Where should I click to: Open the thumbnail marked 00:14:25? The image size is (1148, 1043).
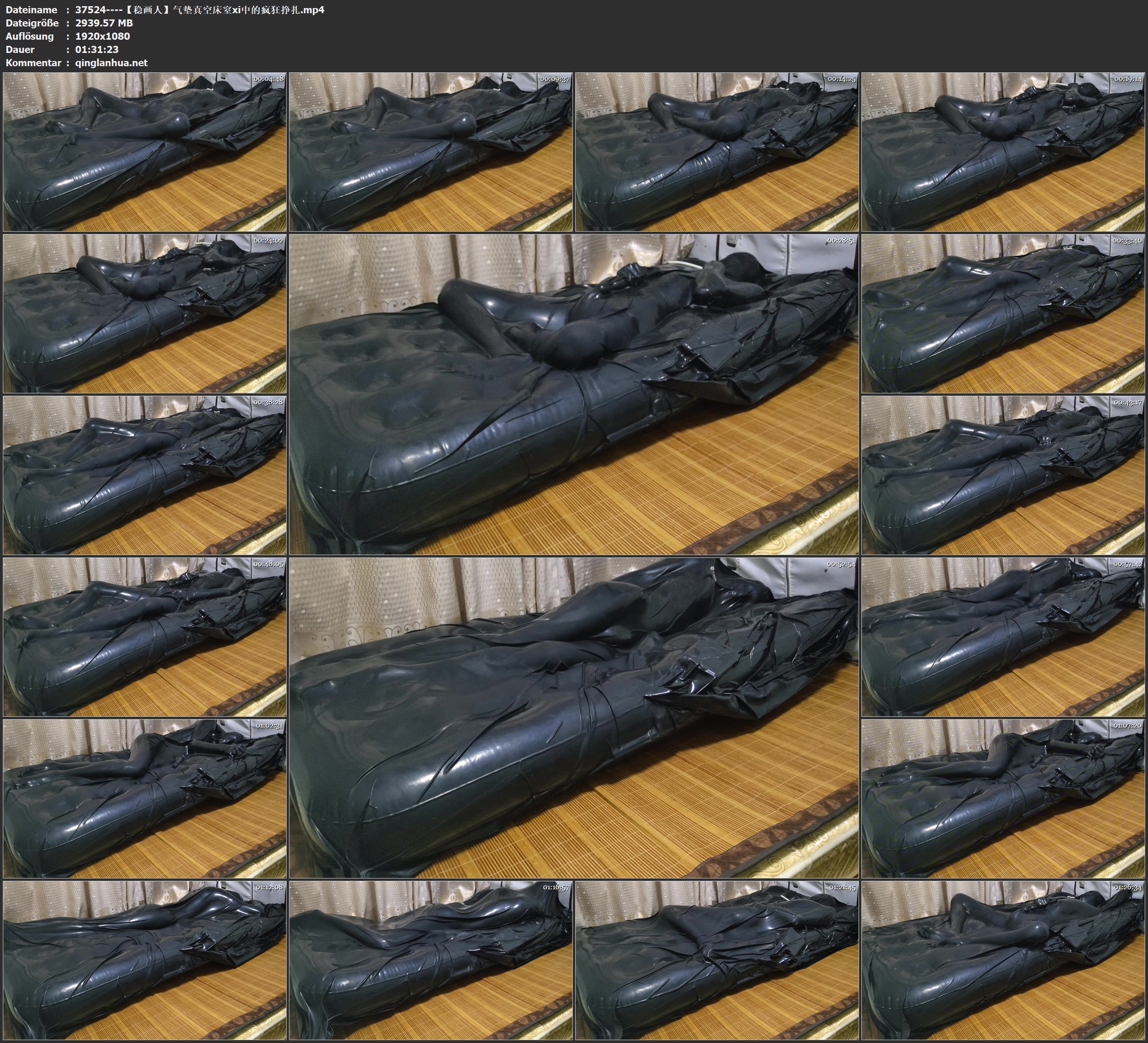(x=718, y=151)
